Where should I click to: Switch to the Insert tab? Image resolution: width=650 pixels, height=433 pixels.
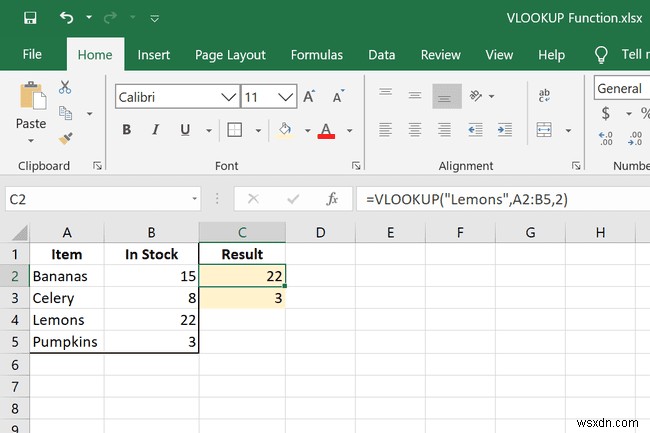153,55
